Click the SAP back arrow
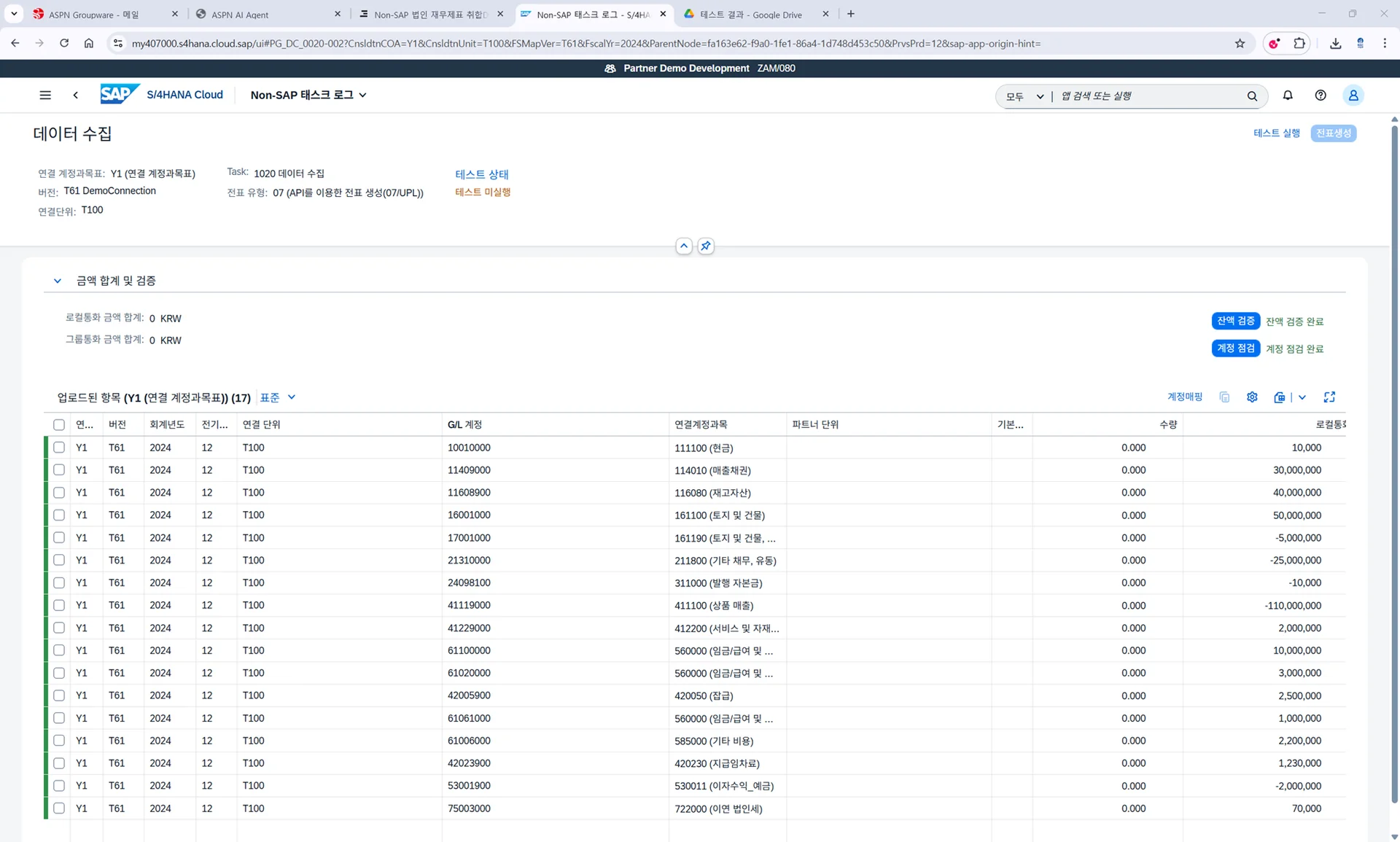Screen dimensions: 1400x842 pyautogui.click(x=76, y=95)
